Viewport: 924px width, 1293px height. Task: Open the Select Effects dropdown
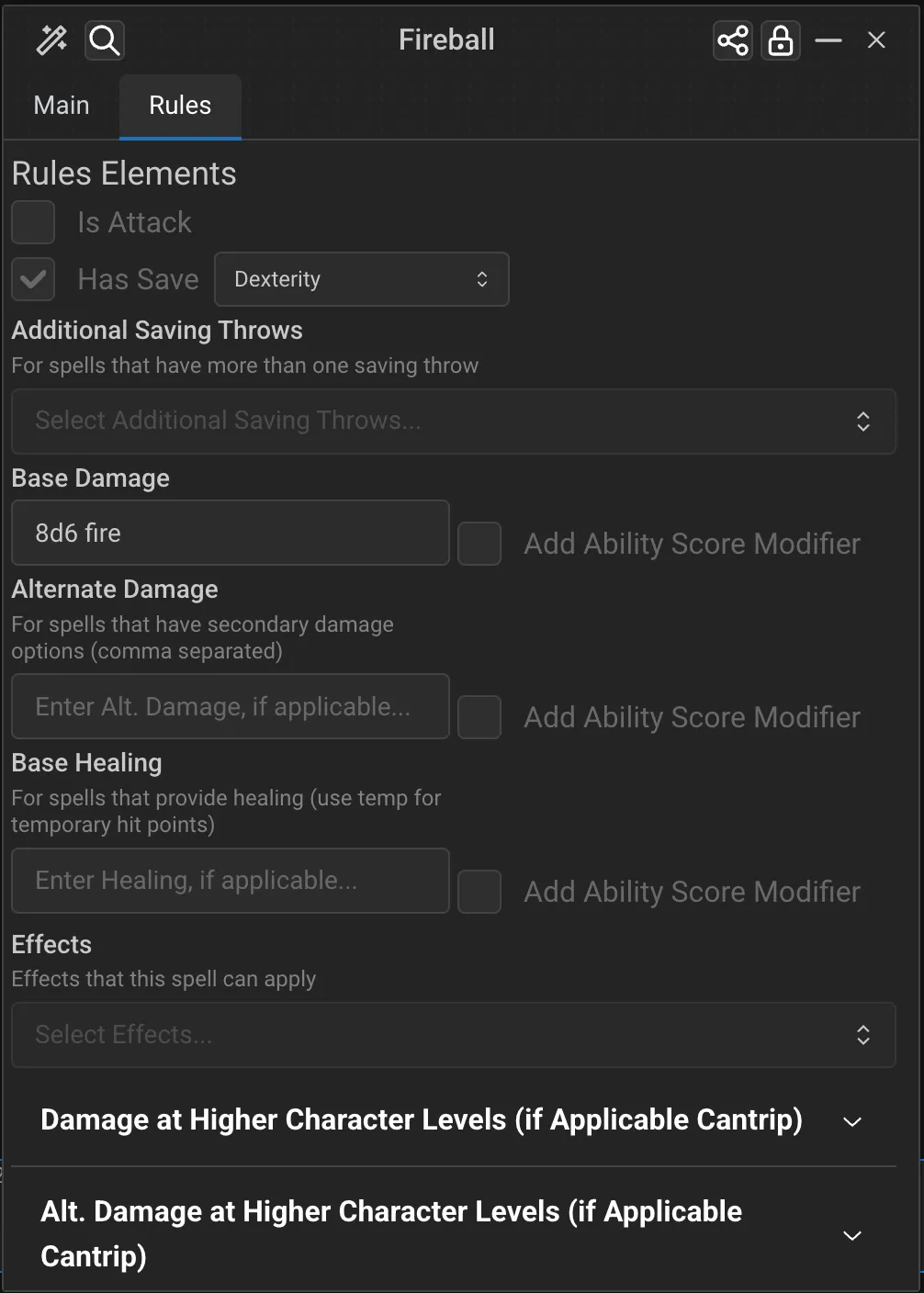(454, 1035)
